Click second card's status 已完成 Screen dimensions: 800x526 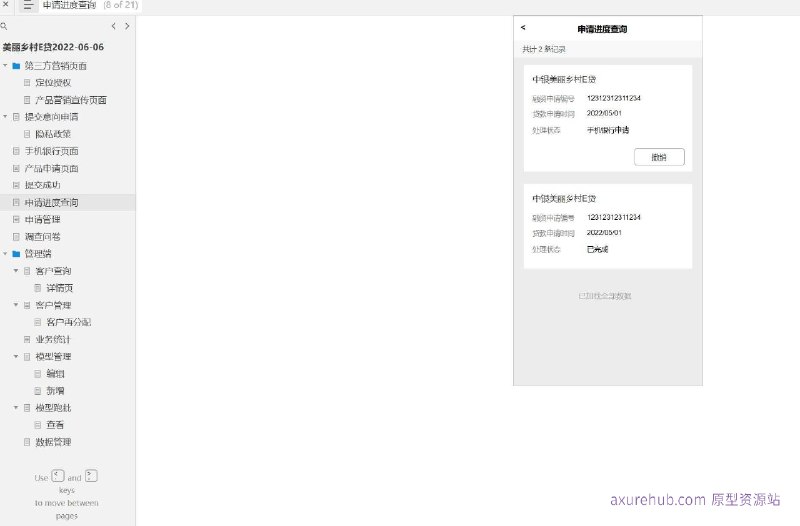pyautogui.click(x=597, y=249)
